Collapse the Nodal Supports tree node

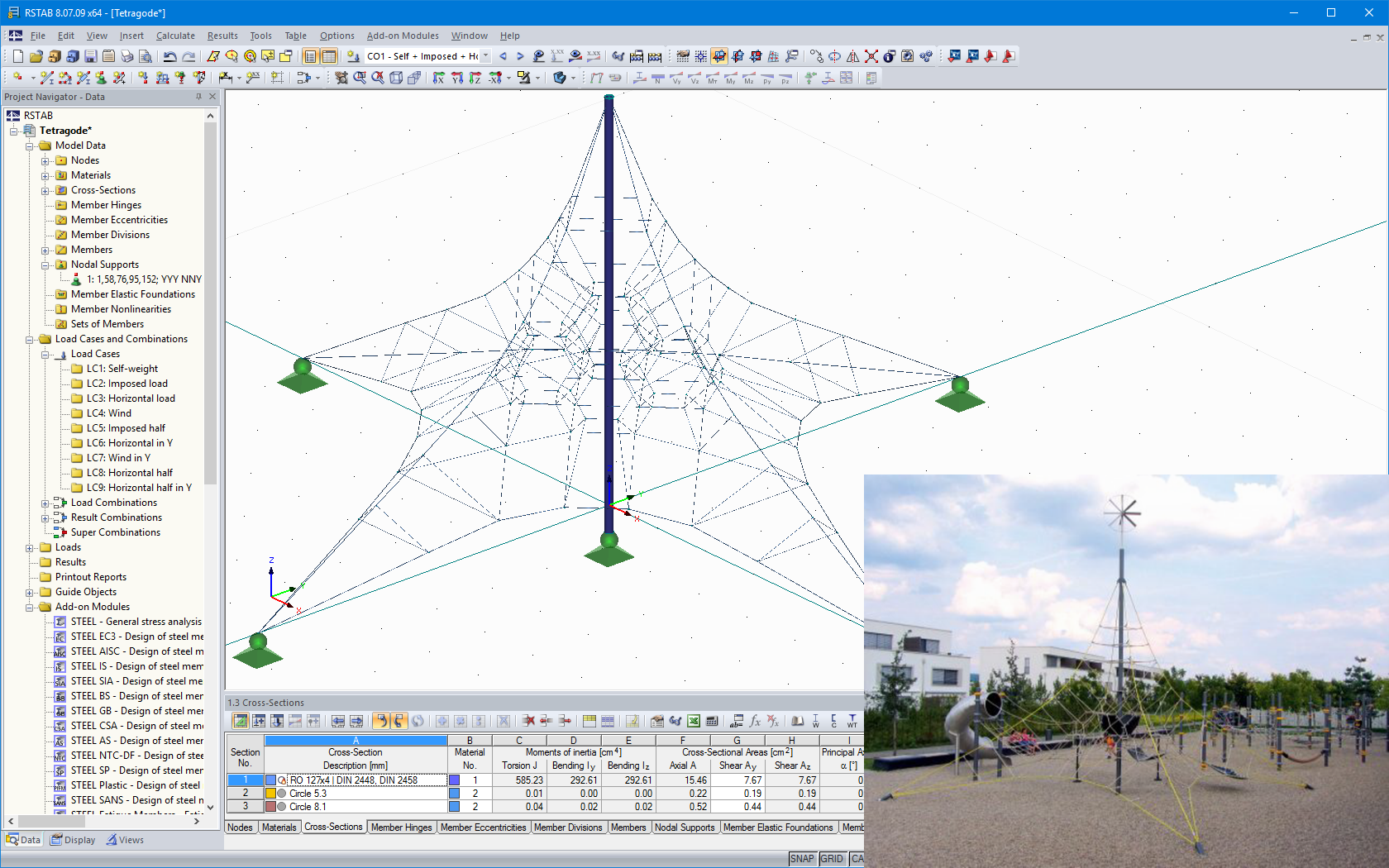point(45,265)
